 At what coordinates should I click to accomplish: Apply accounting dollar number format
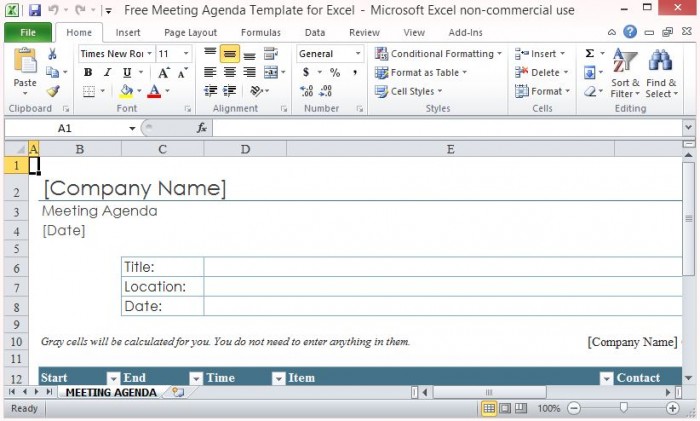coord(306,72)
